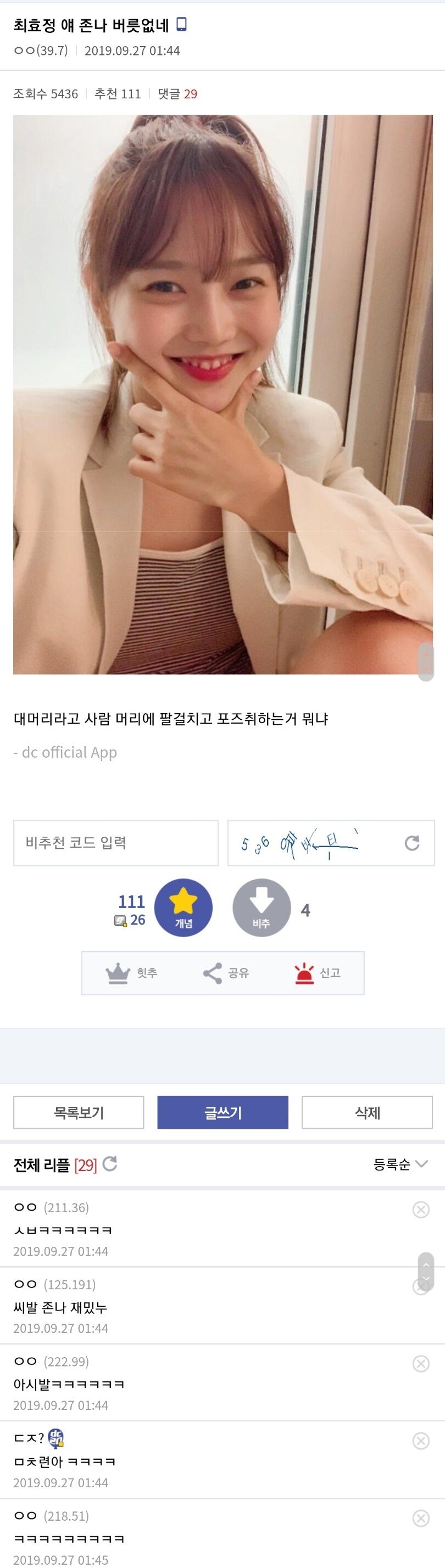Focus the 비추천 코드 입력 field
Viewport: 445px width, 1568px height.
point(116,843)
